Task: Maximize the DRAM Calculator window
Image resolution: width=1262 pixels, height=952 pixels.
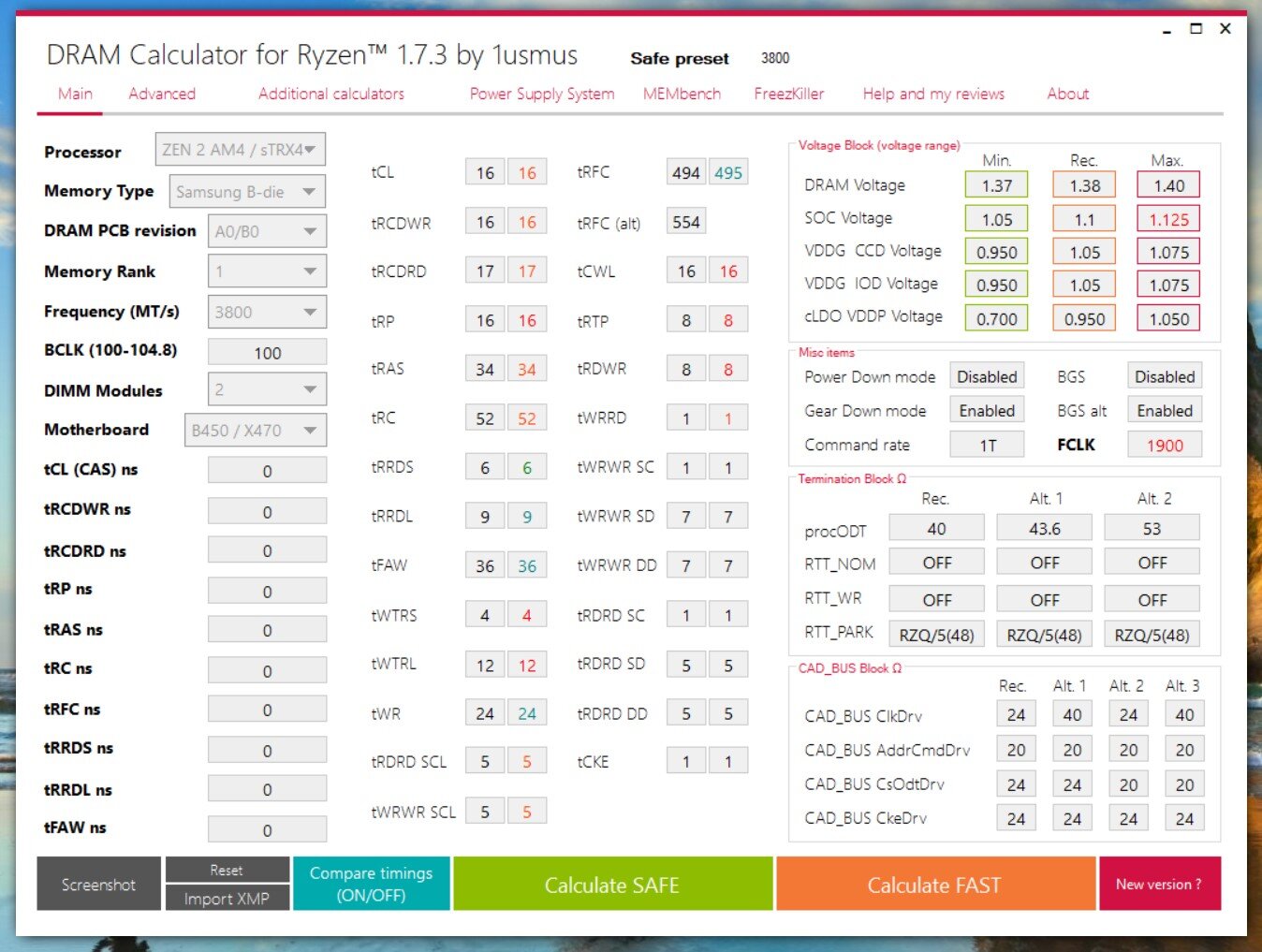Action: click(x=1196, y=29)
